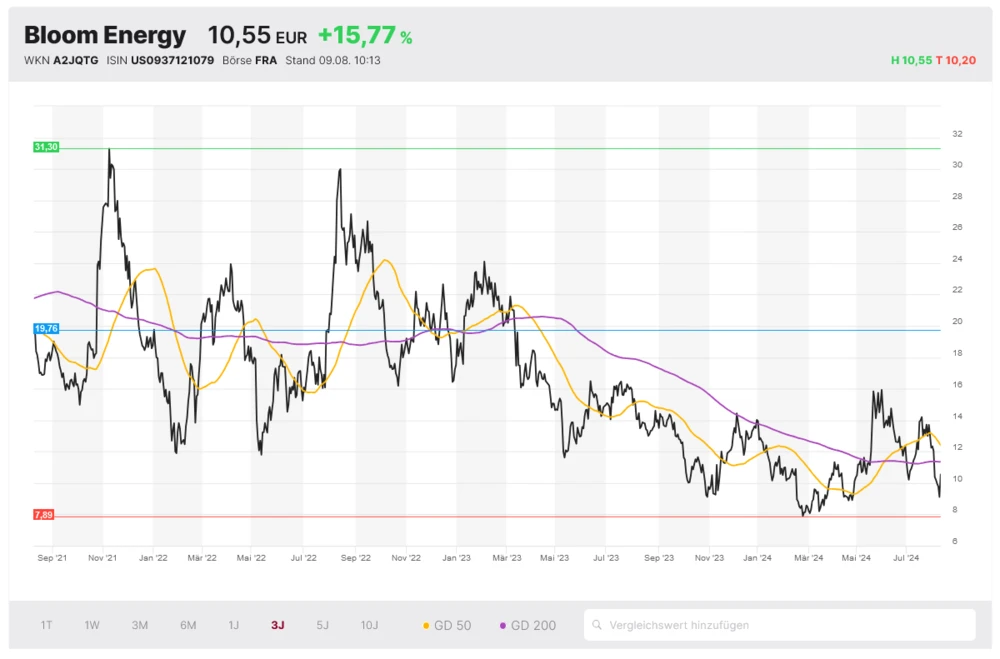Screen dimensions: 1000x659
Task: Click the blue 19,76 level marker
Action: pyautogui.click(x=46, y=329)
